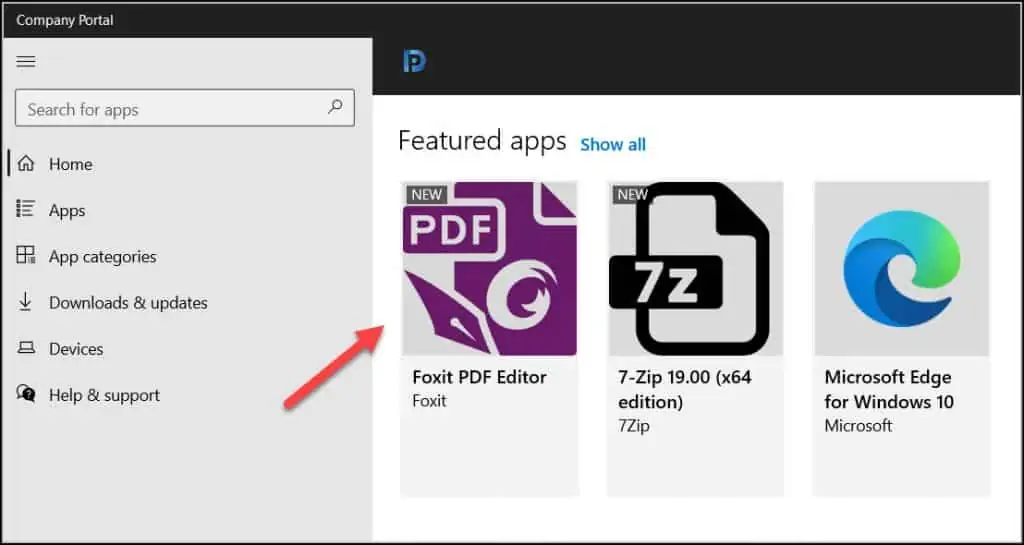
Task: Click 7-Zip 19.00 (x64 edition) title
Action: pyautogui.click(x=684, y=390)
